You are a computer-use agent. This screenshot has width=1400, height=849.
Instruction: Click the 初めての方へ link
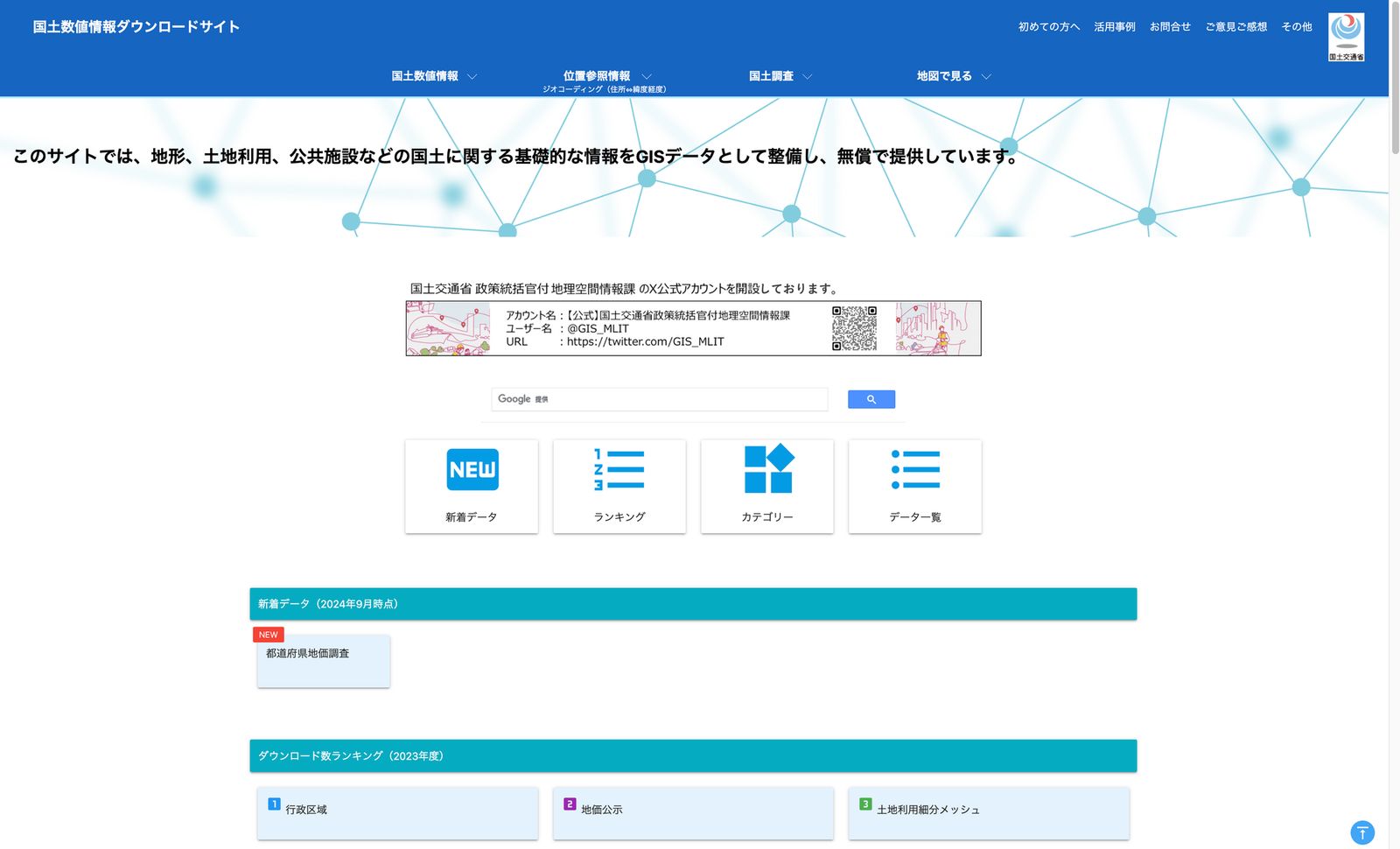tap(1049, 27)
